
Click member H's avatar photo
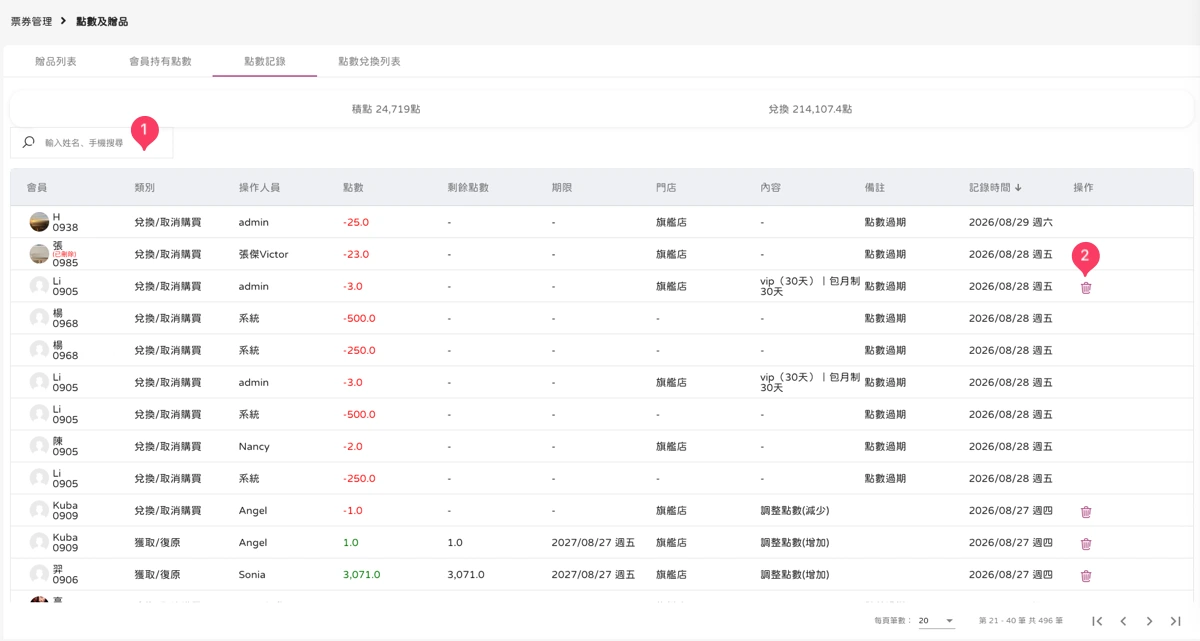39,222
